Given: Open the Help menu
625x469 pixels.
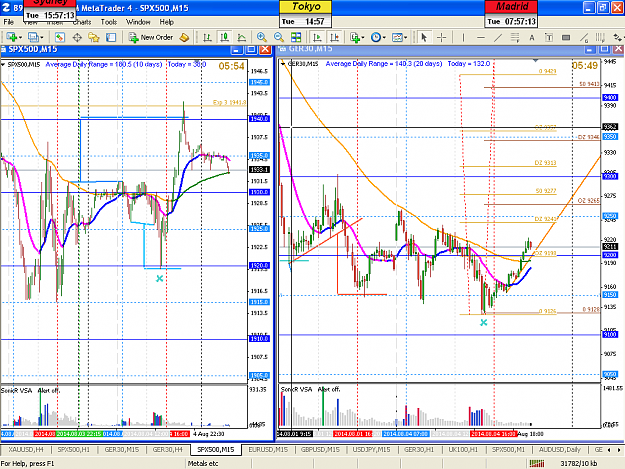Looking at the screenshot, I should click(166, 22).
